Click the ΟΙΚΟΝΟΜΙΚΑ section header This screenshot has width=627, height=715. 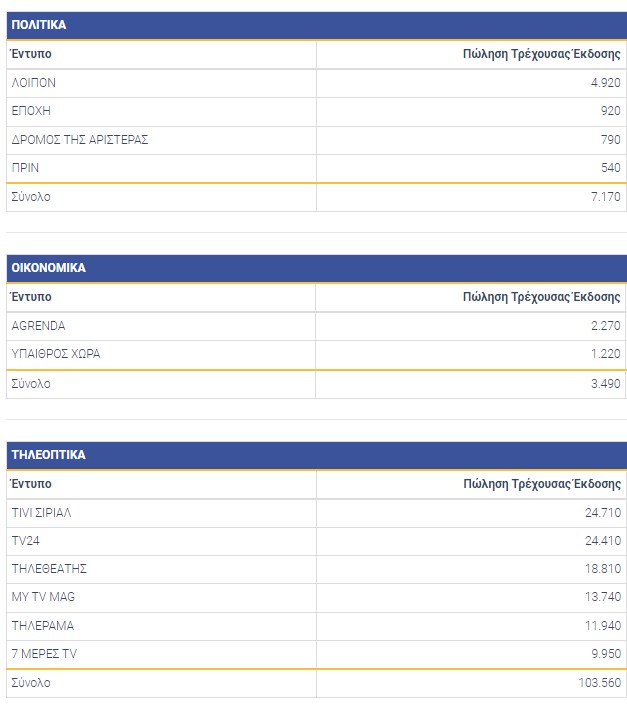click(x=48, y=268)
